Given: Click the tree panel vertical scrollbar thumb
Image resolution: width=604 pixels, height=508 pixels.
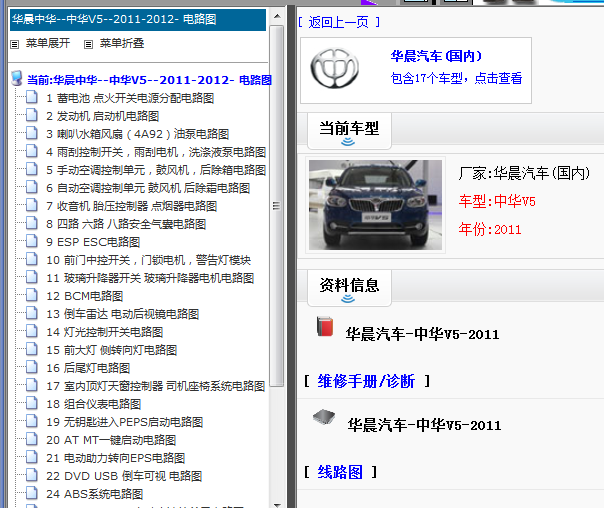Looking at the screenshot, I should click(277, 206).
